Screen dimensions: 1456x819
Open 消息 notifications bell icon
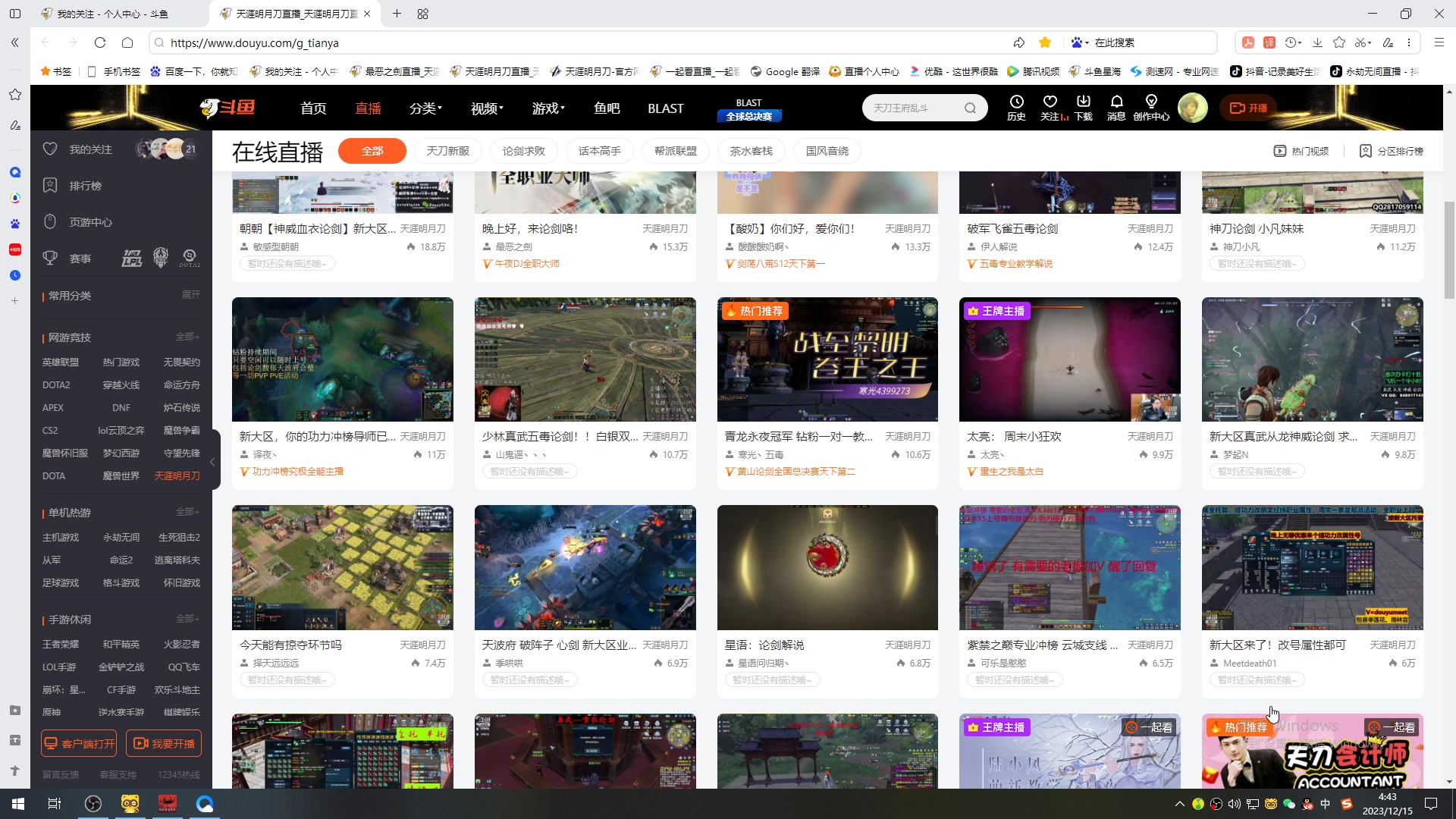(1116, 106)
